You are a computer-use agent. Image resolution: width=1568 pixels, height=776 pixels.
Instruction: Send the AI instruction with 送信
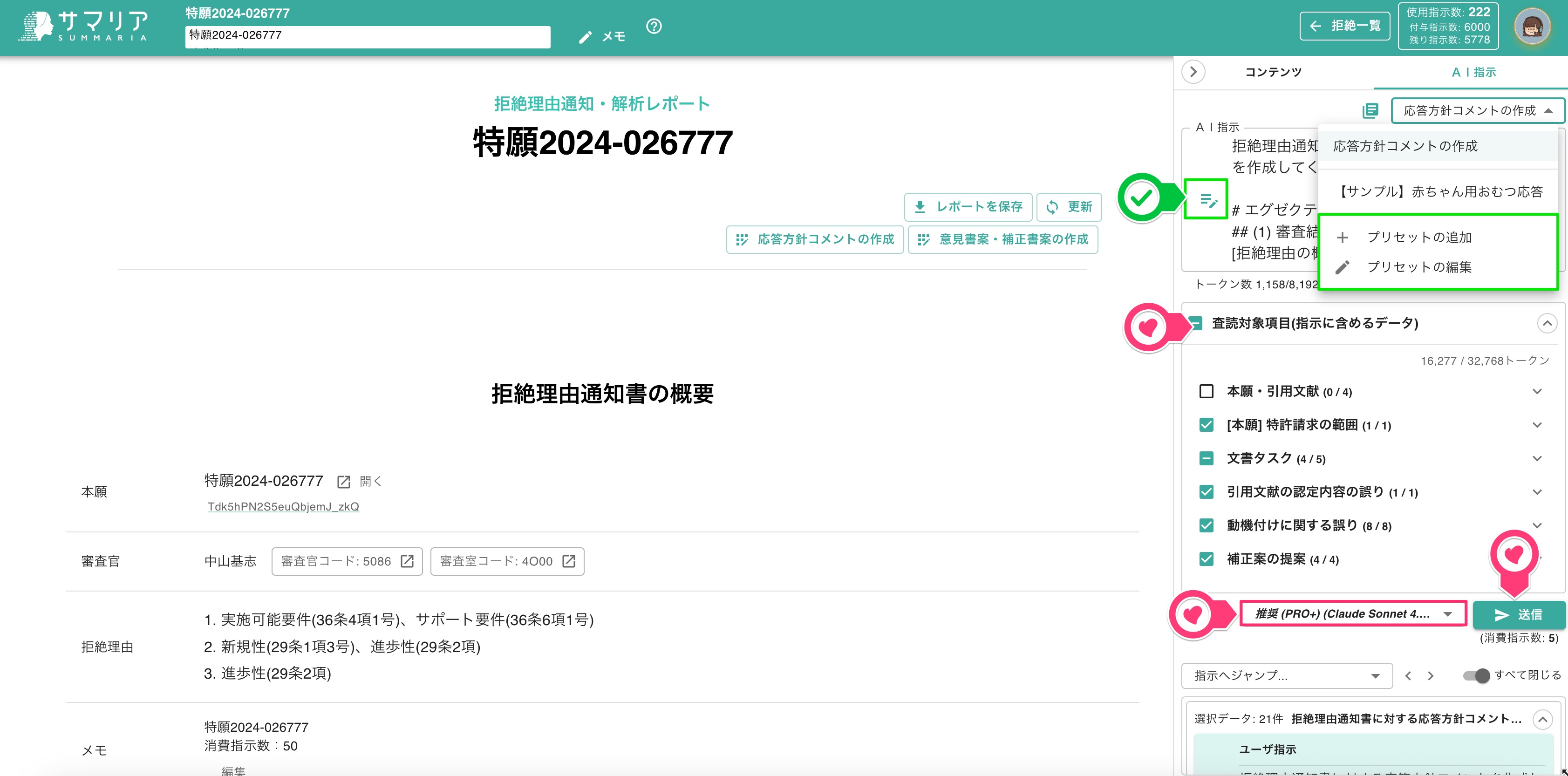[1519, 615]
